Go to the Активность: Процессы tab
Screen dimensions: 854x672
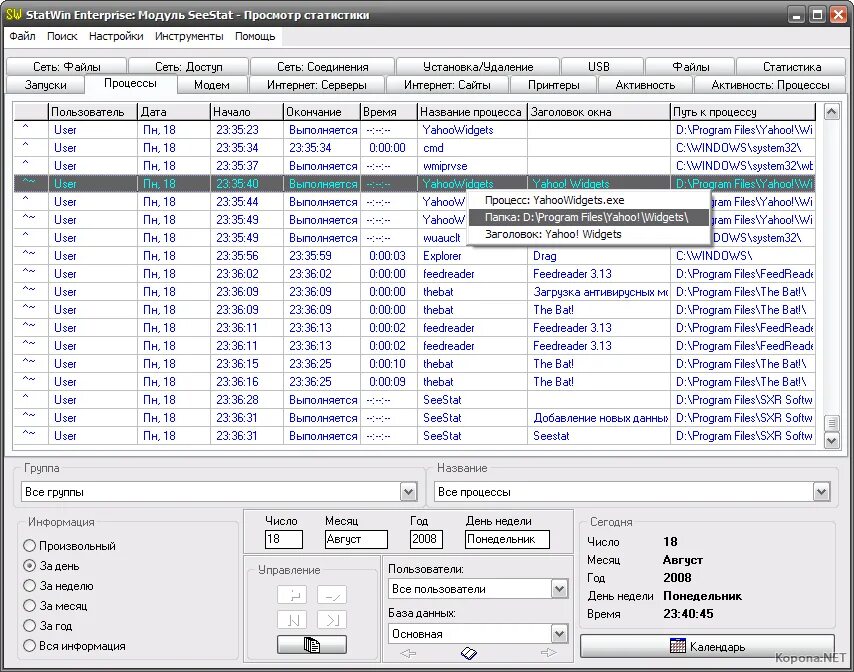coord(770,85)
